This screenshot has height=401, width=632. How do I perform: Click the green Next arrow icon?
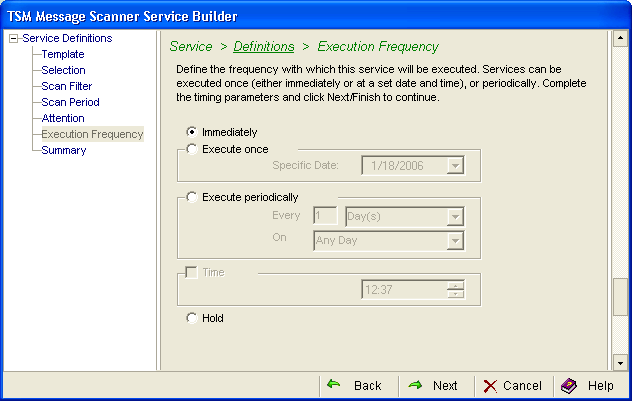[416, 385]
